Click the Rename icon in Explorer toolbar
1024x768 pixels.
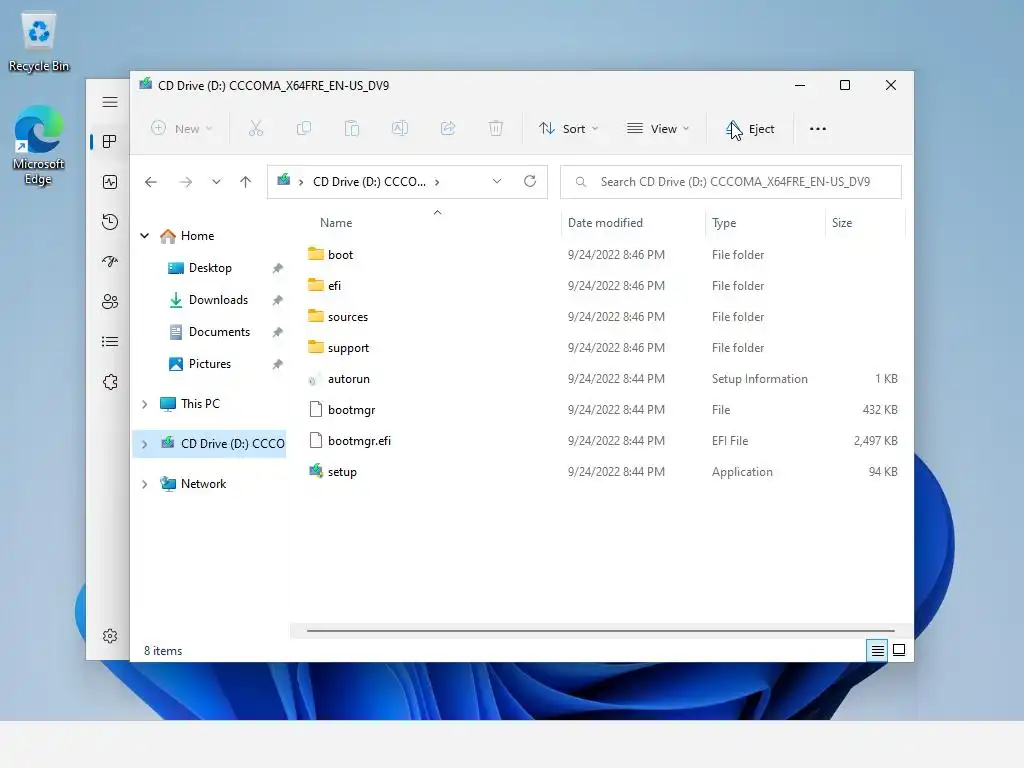tap(400, 129)
